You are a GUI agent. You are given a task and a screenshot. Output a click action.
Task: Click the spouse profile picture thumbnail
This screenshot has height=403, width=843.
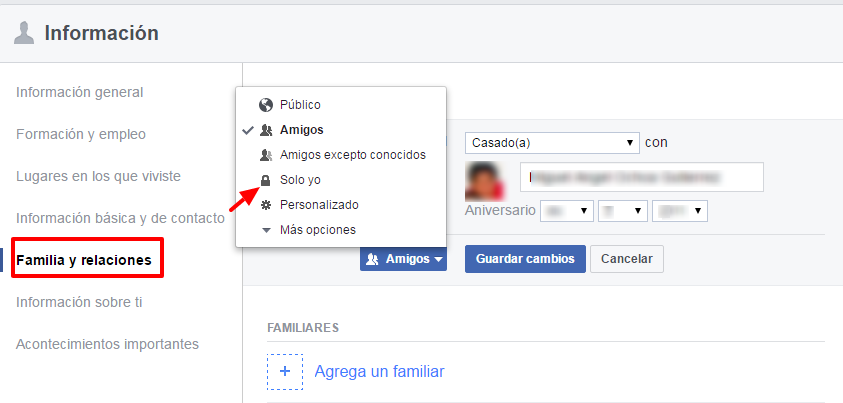pyautogui.click(x=487, y=179)
